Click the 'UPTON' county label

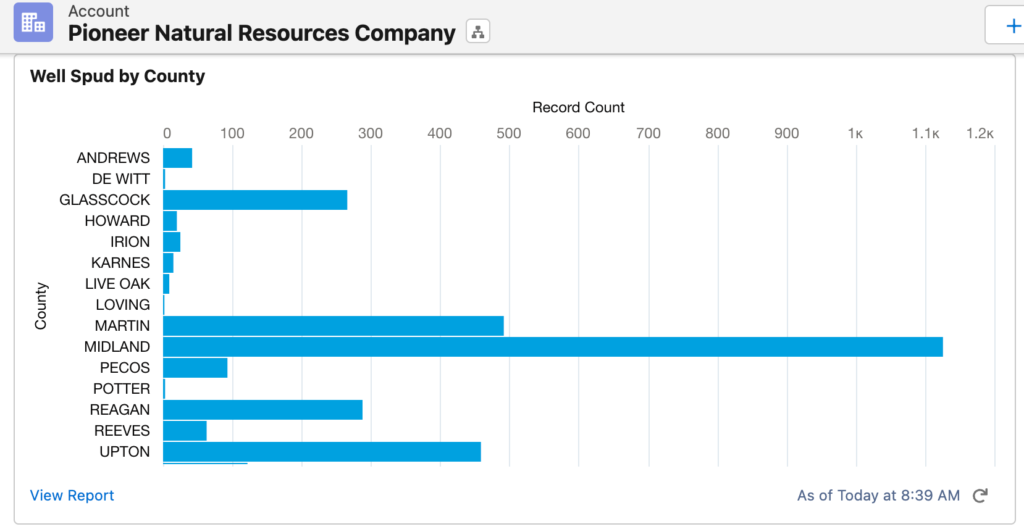[125, 452]
